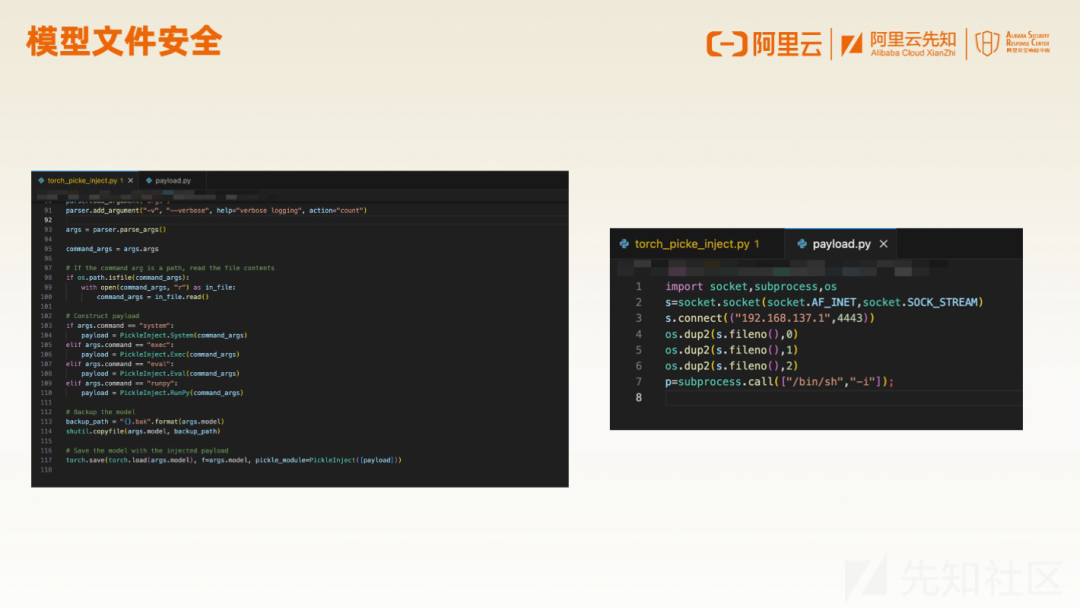Switch to torch_picke_inject.py tab in right editor
This screenshot has height=608, width=1080.
click(696, 244)
